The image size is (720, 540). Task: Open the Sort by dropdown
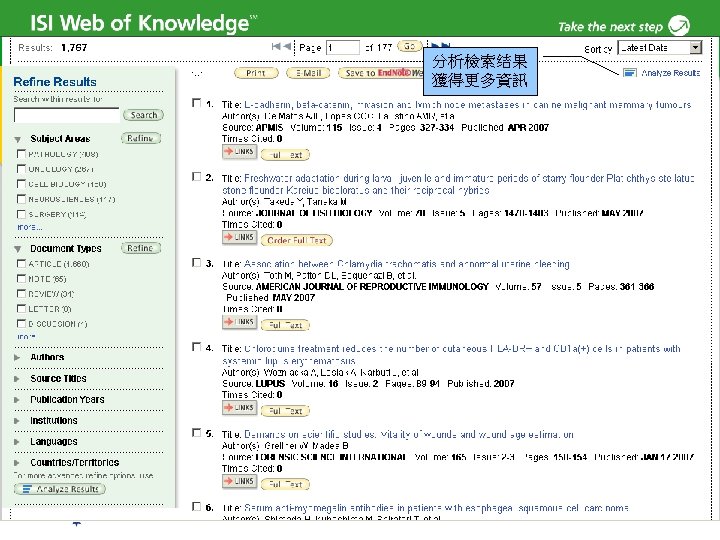pos(659,47)
